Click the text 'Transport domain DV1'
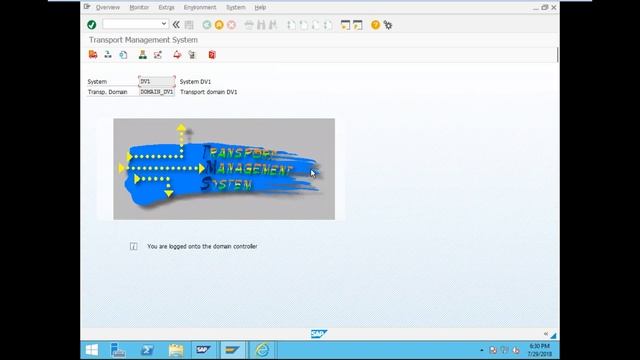The height and width of the screenshot is (360, 640). (209, 92)
